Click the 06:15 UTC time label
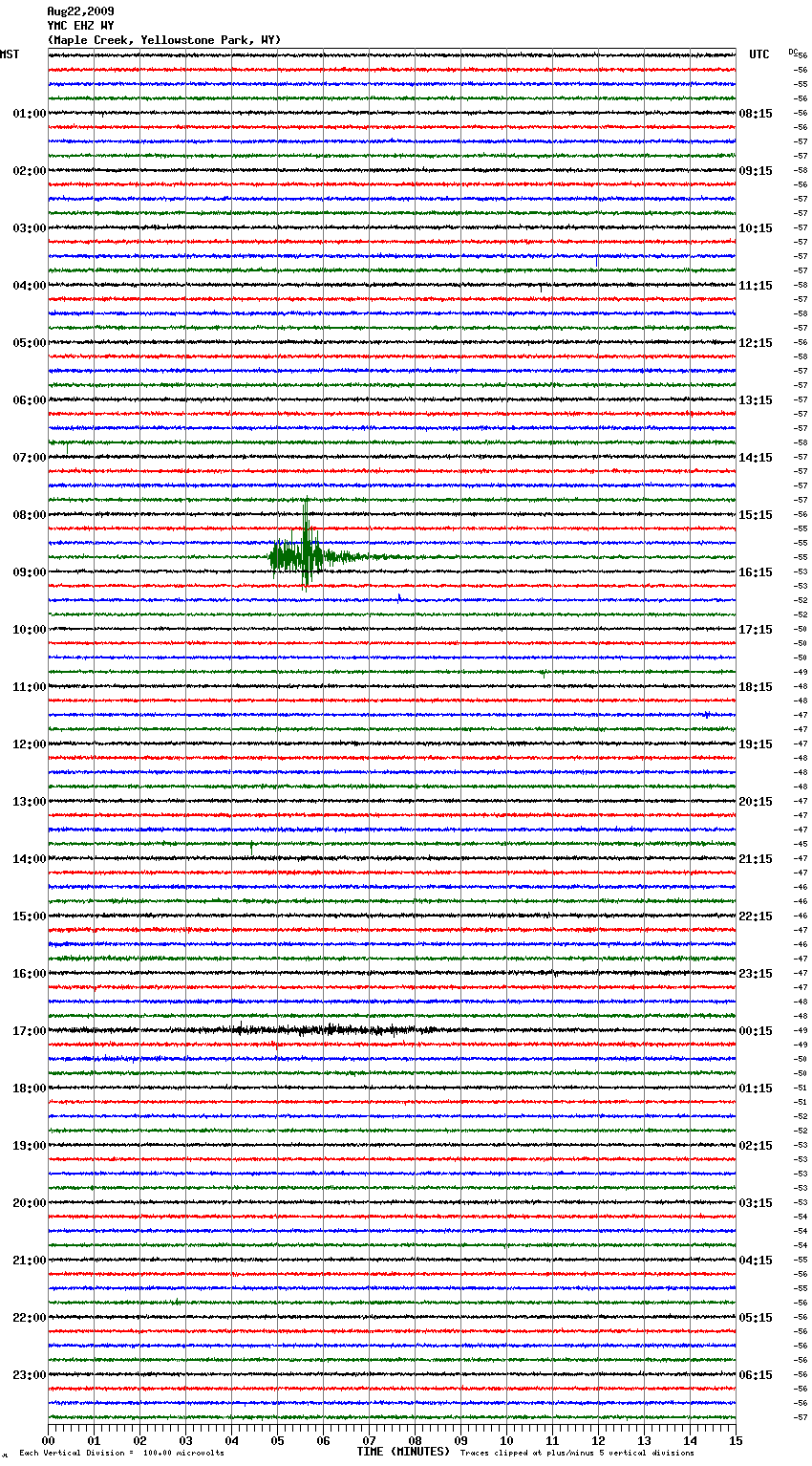812x1466 pixels. click(x=756, y=1375)
